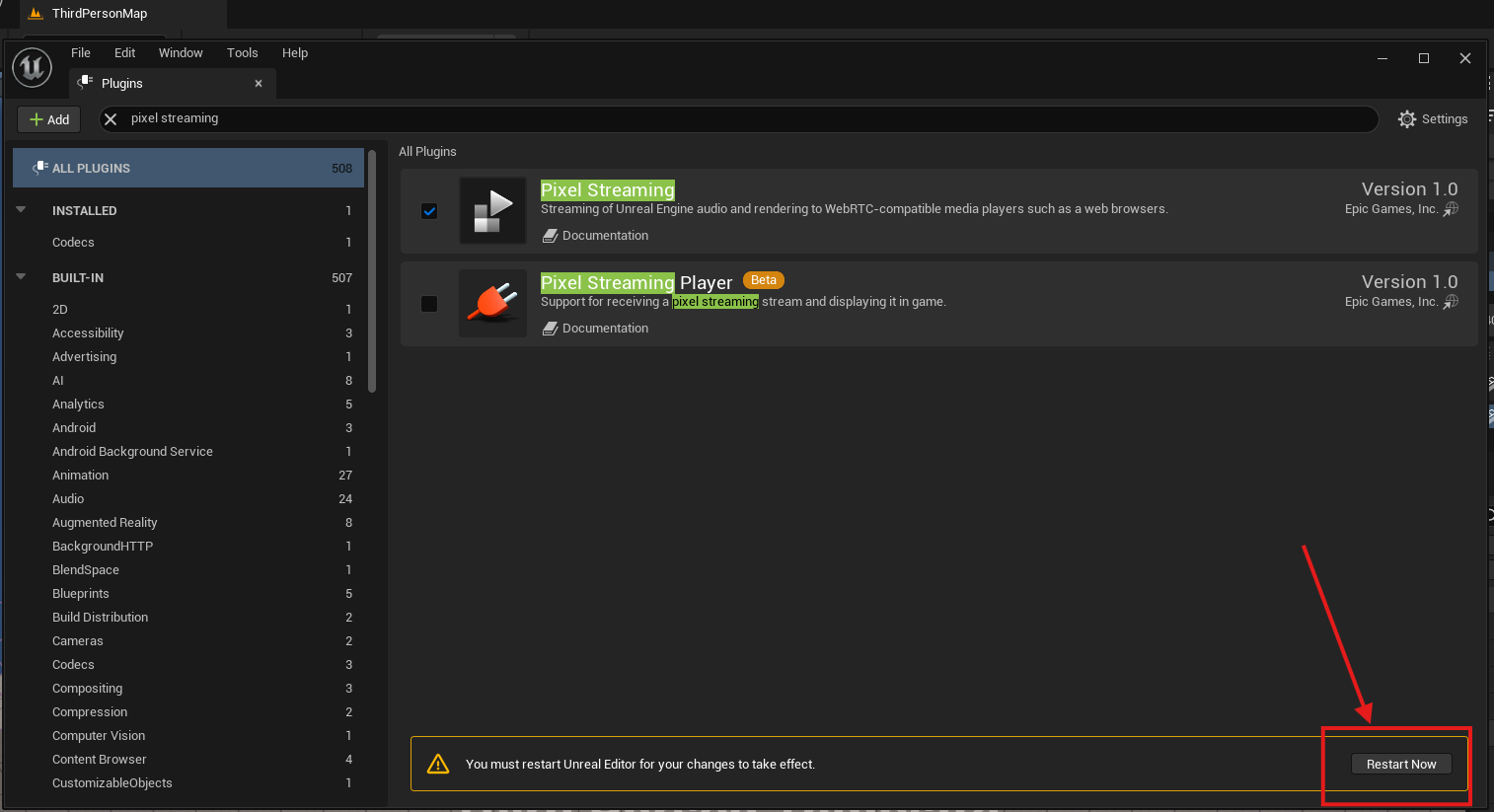Image resolution: width=1494 pixels, height=812 pixels.
Task: Collapse the BUILT-IN category
Action: click(x=22, y=277)
